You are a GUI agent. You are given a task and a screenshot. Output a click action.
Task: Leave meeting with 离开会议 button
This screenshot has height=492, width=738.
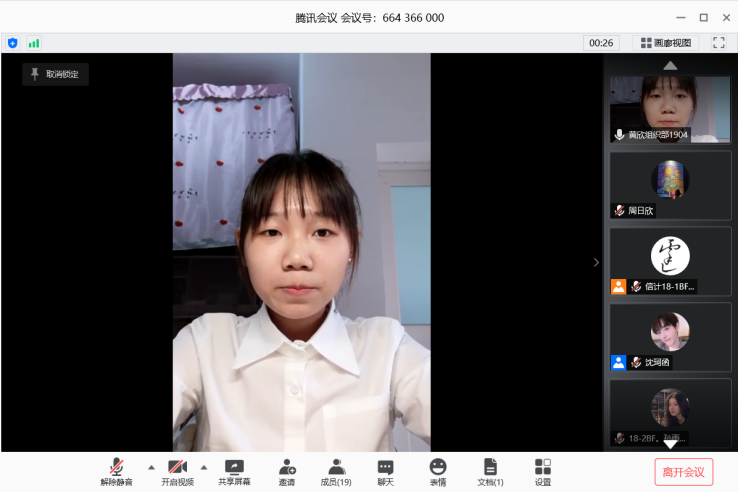[684, 471]
